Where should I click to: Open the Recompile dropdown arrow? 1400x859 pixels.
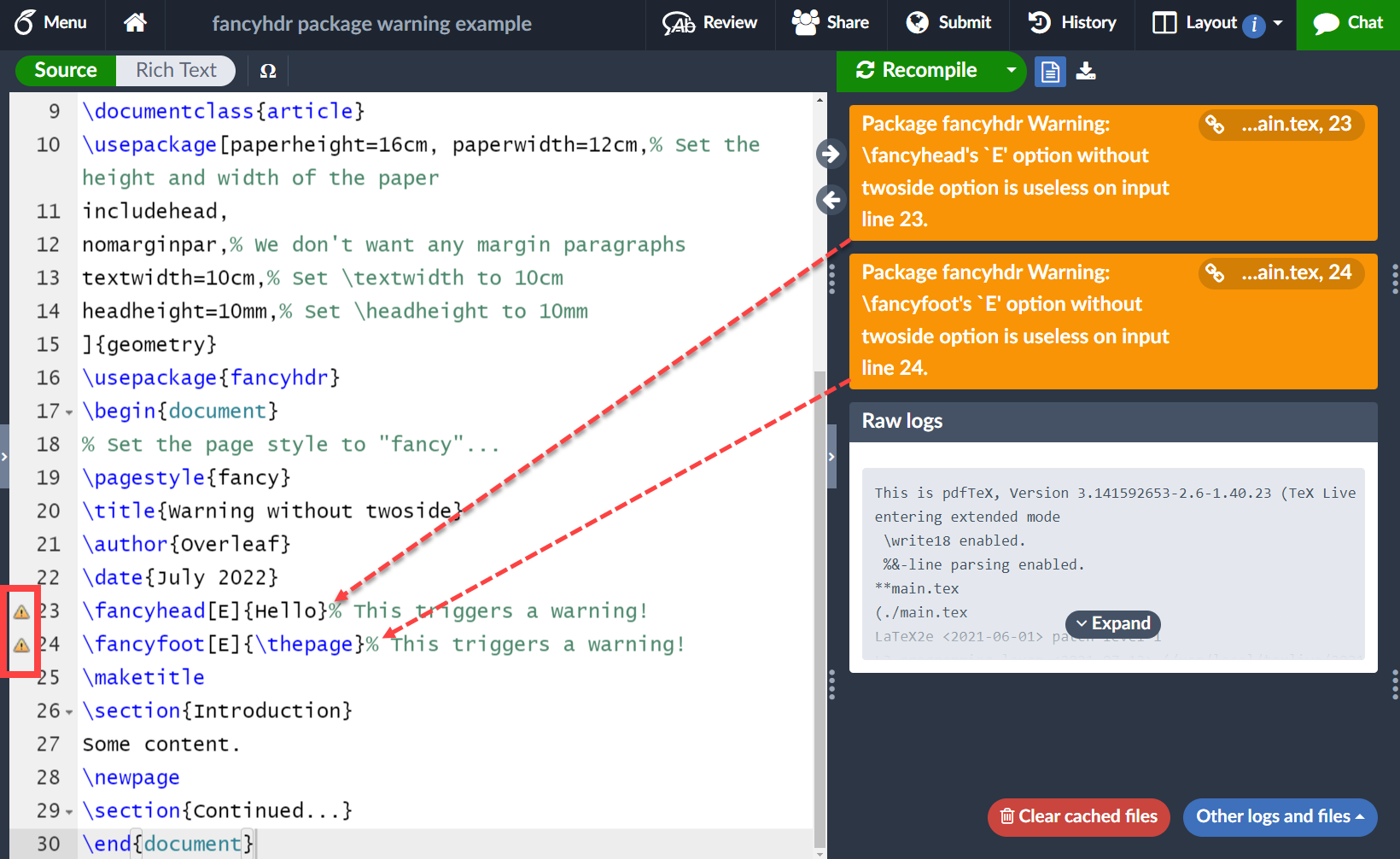click(1012, 72)
